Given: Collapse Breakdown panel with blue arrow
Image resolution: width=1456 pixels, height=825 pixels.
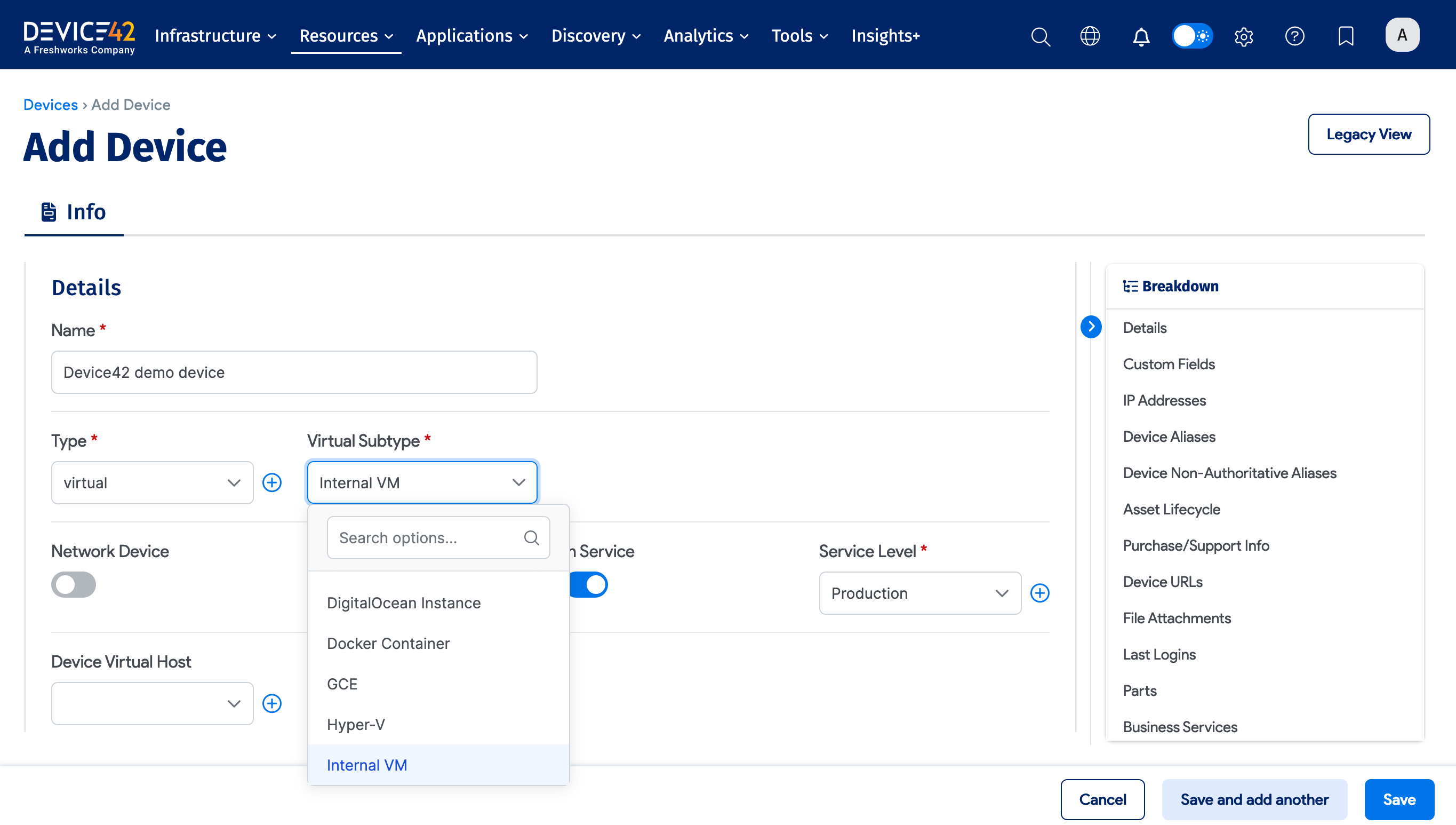Looking at the screenshot, I should (x=1091, y=327).
